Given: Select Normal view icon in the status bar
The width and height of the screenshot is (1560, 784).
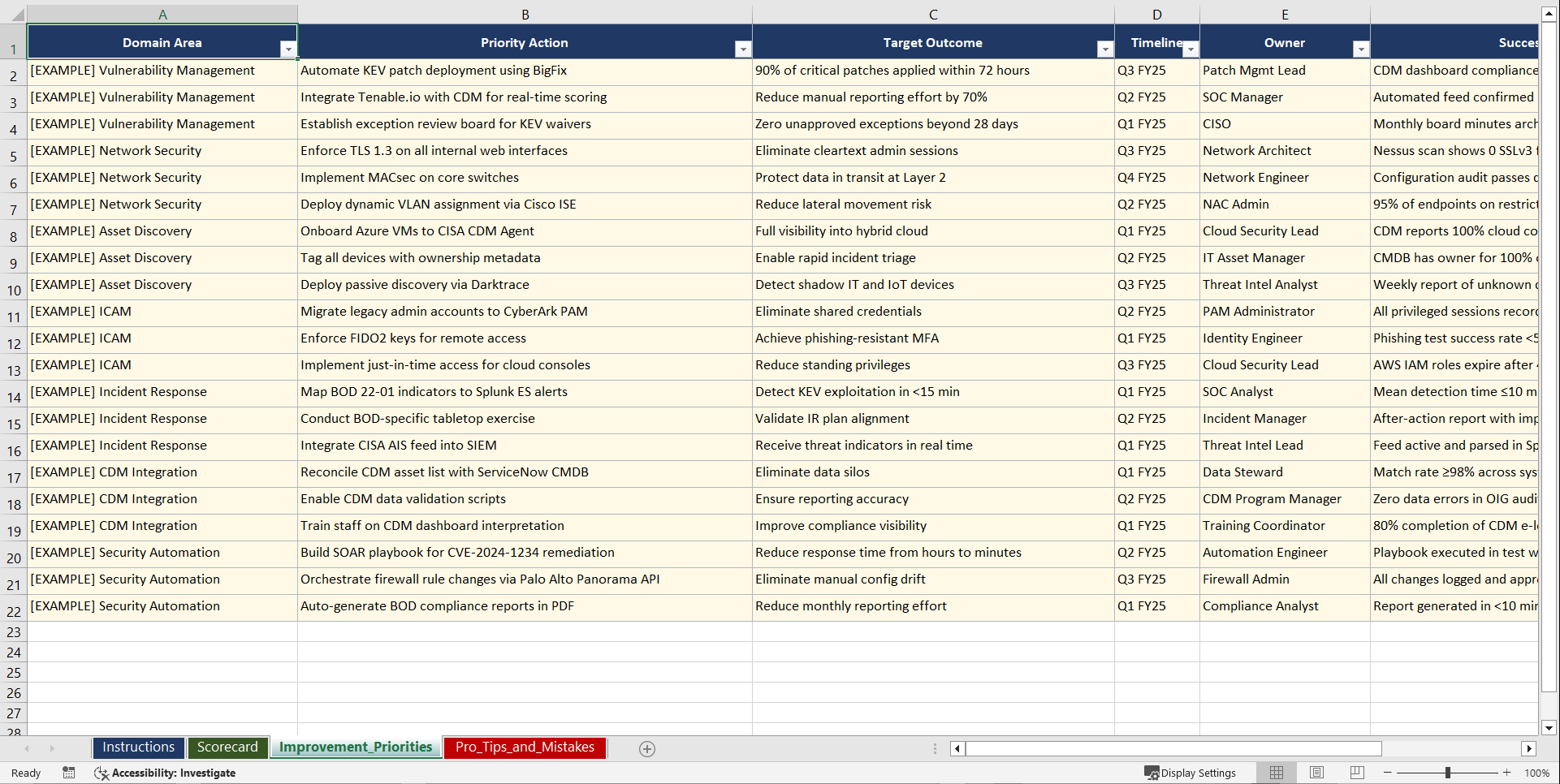Looking at the screenshot, I should [1276, 773].
